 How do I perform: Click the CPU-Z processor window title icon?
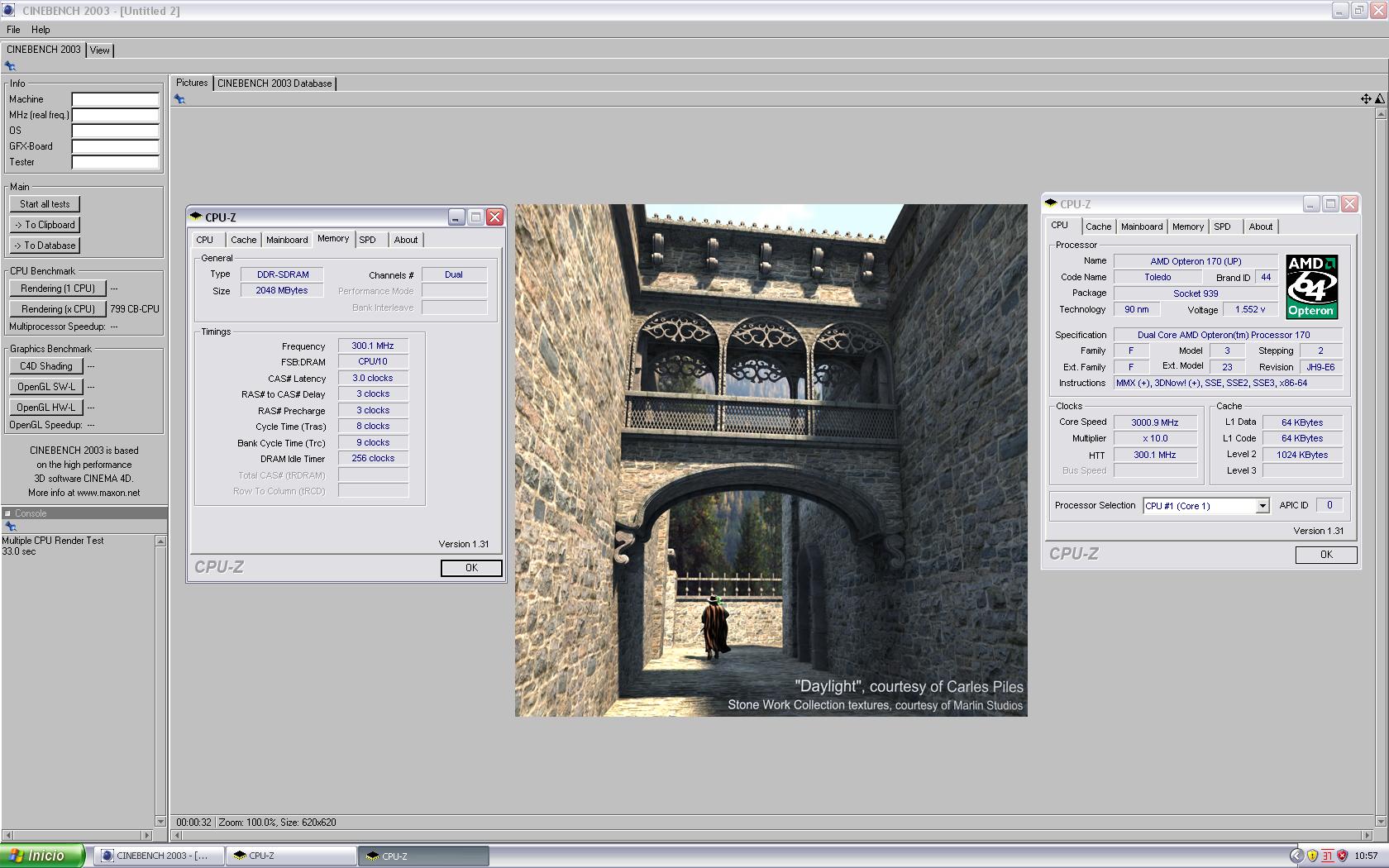(1051, 203)
